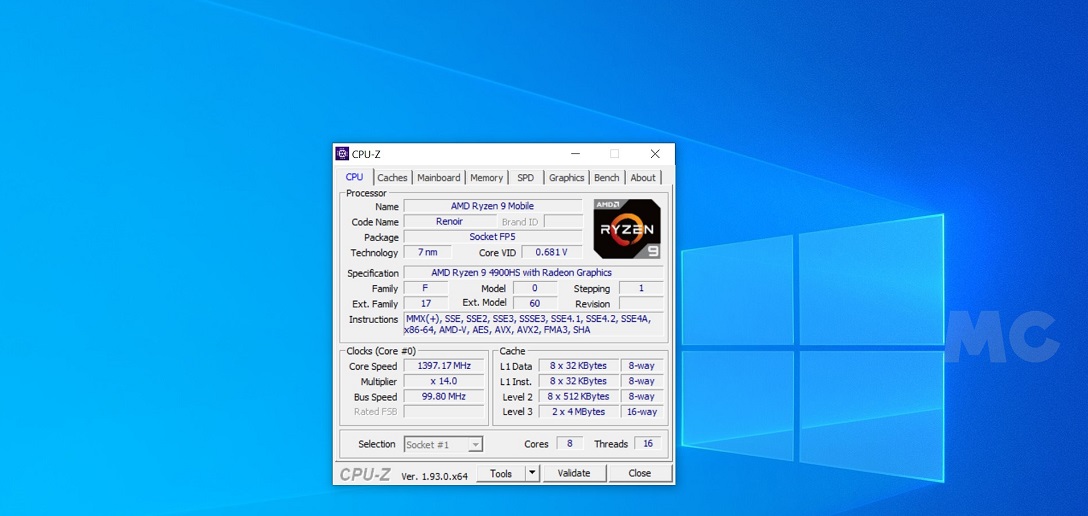The width and height of the screenshot is (1088, 516).
Task: Switch to the Caches tab
Action: (x=392, y=178)
